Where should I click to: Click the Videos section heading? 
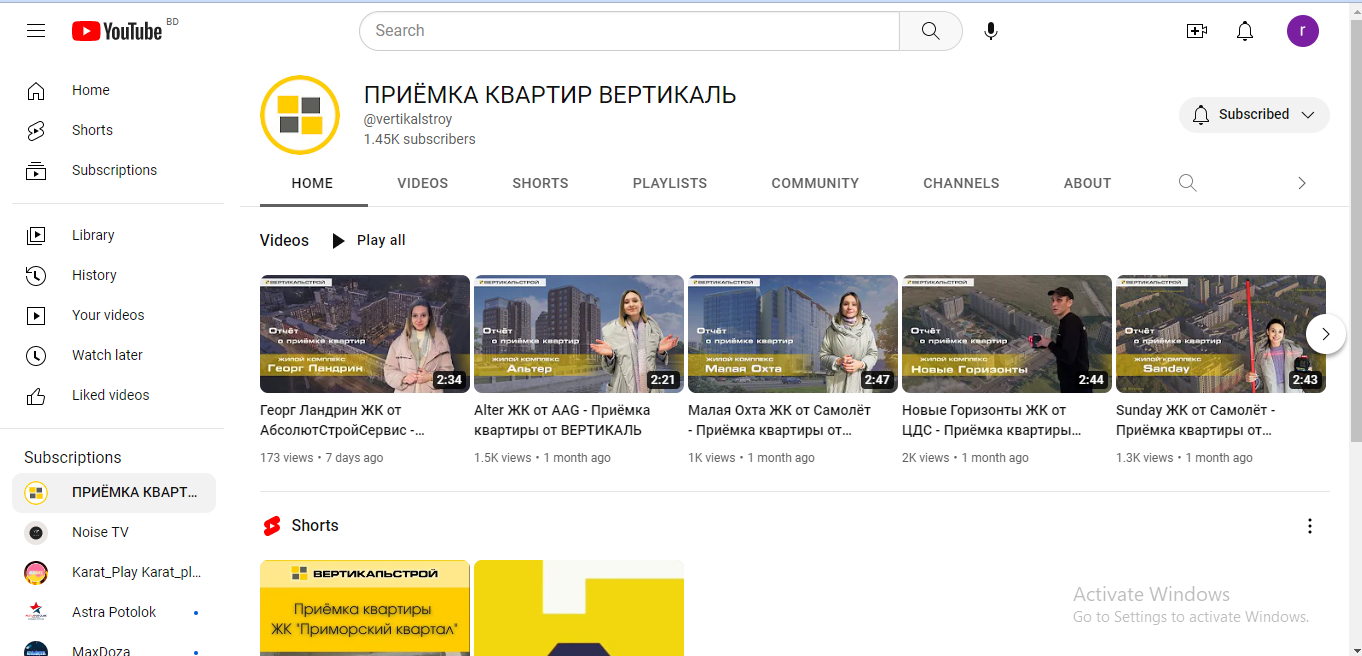click(x=285, y=241)
